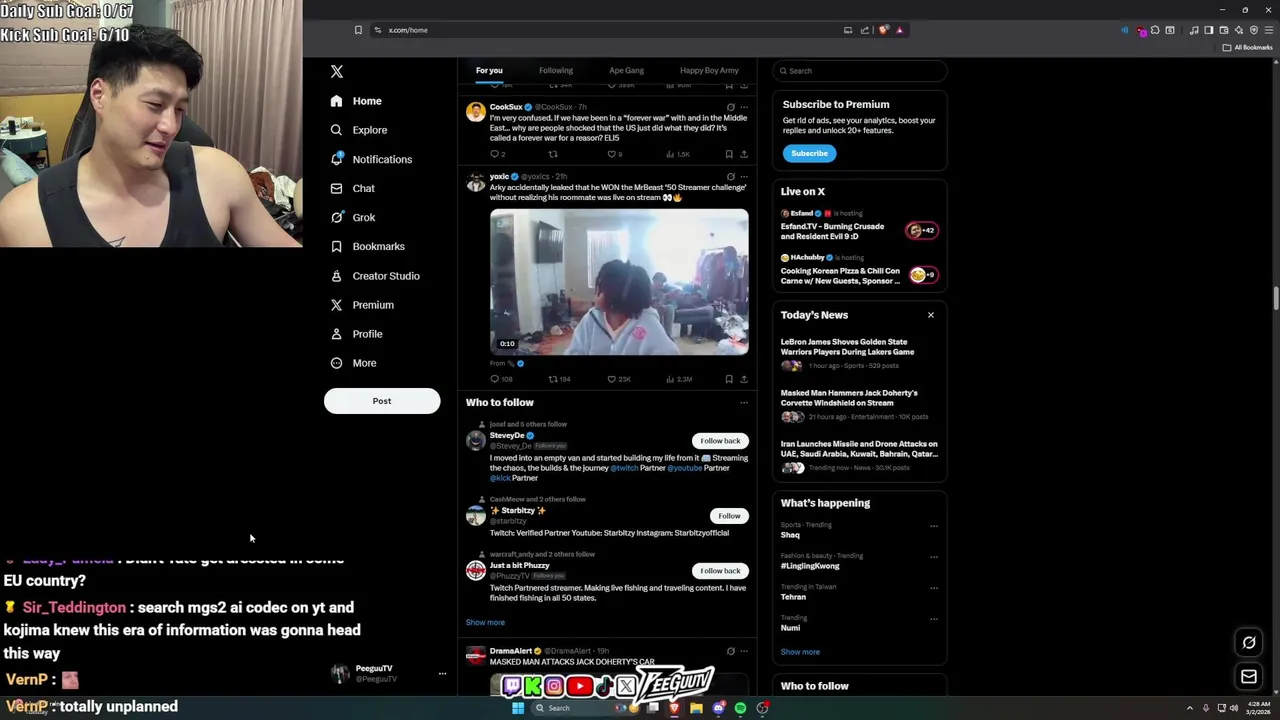Open Creator Studio in the sidebar
Screen dimensions: 1280x720
(x=375, y=276)
